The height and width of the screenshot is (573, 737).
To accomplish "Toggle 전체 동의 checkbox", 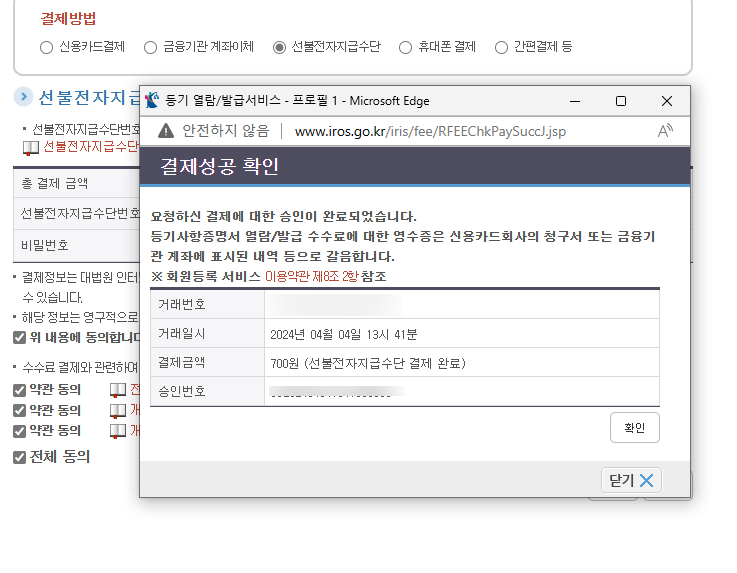I will point(19,457).
